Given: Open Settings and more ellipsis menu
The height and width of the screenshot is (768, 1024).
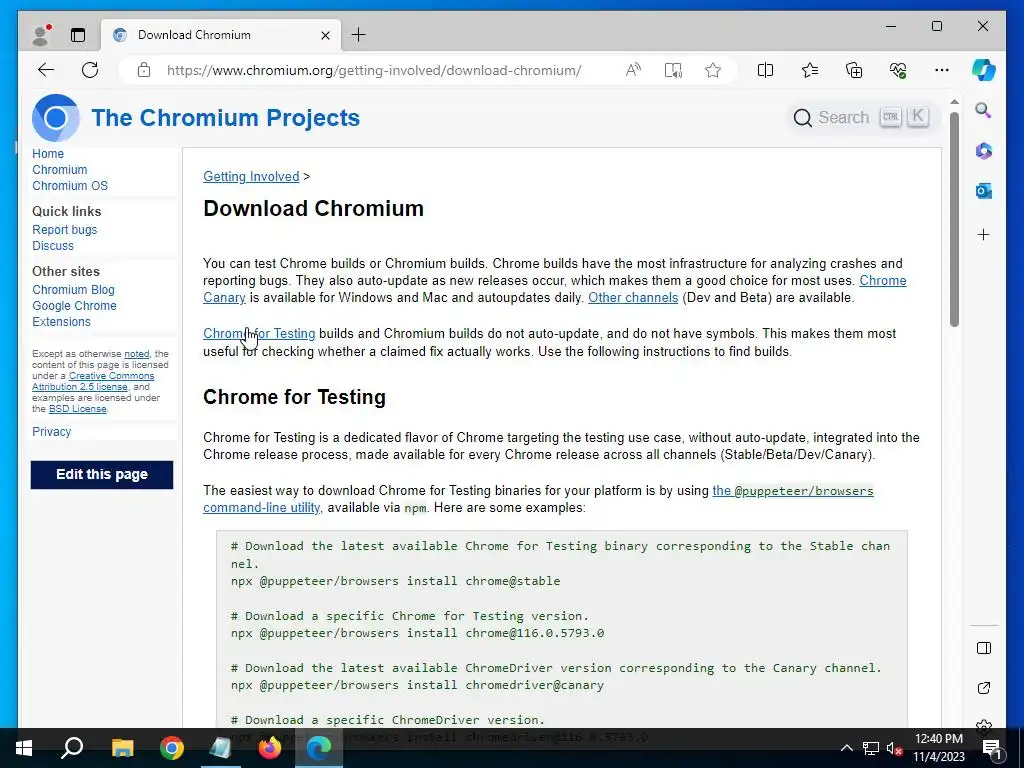Looking at the screenshot, I should point(942,70).
